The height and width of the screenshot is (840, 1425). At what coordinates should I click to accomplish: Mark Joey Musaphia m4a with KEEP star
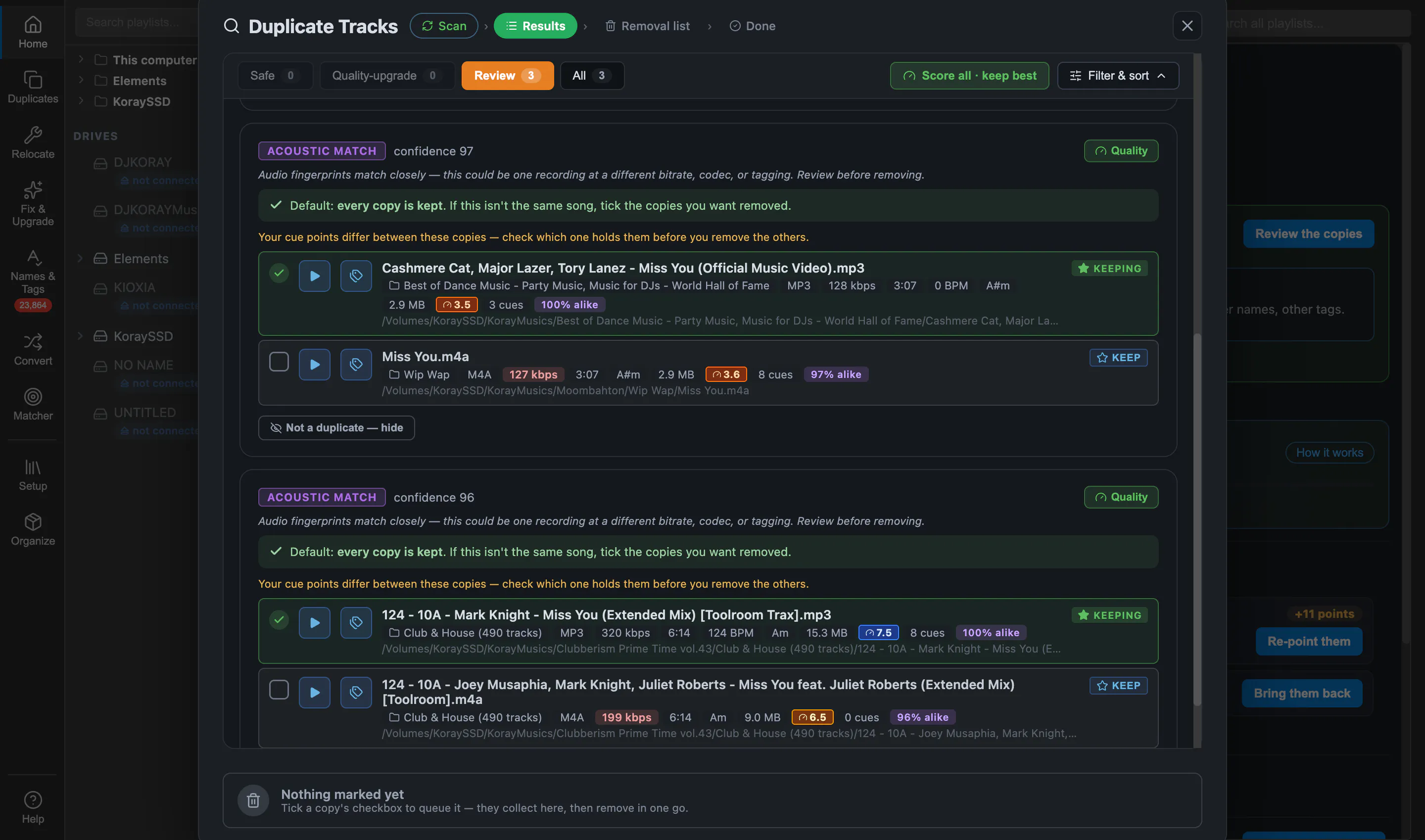pos(1118,686)
